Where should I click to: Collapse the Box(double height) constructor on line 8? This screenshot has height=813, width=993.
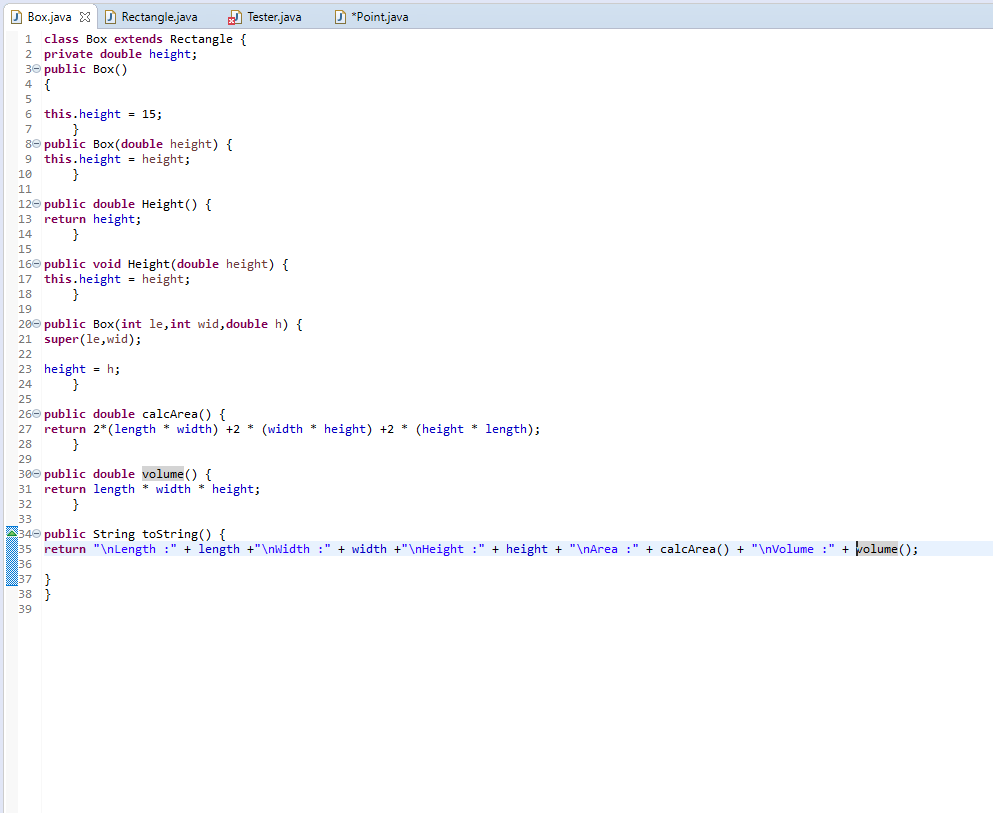click(37, 144)
